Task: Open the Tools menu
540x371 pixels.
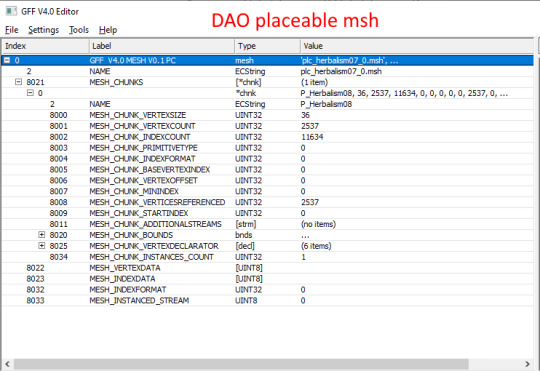Action: pyautogui.click(x=79, y=30)
